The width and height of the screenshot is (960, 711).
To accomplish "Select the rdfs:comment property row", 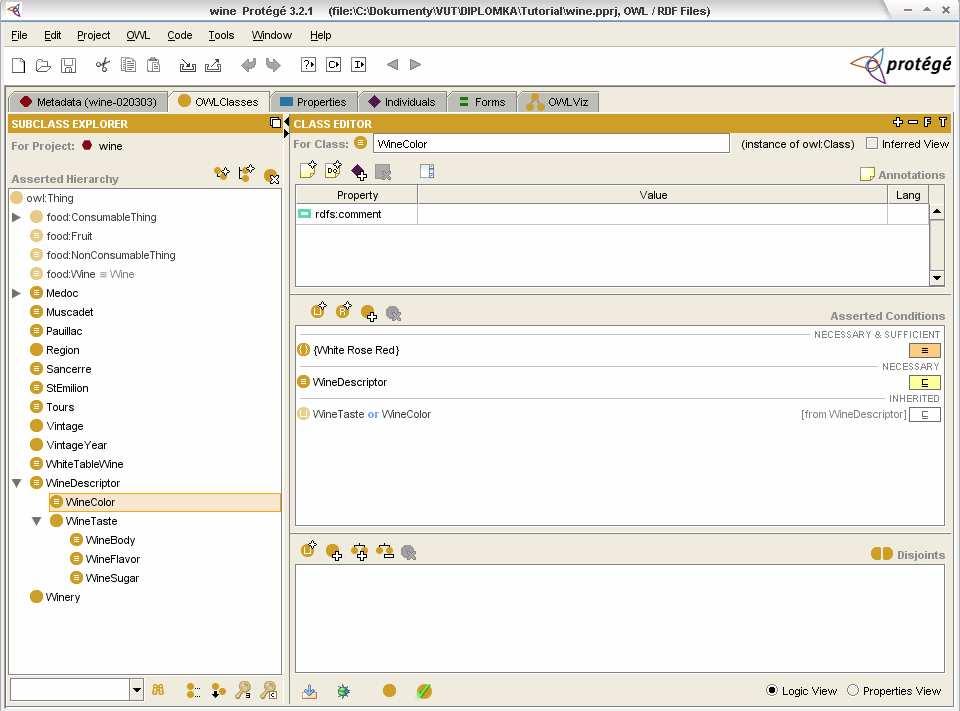I will 612,214.
